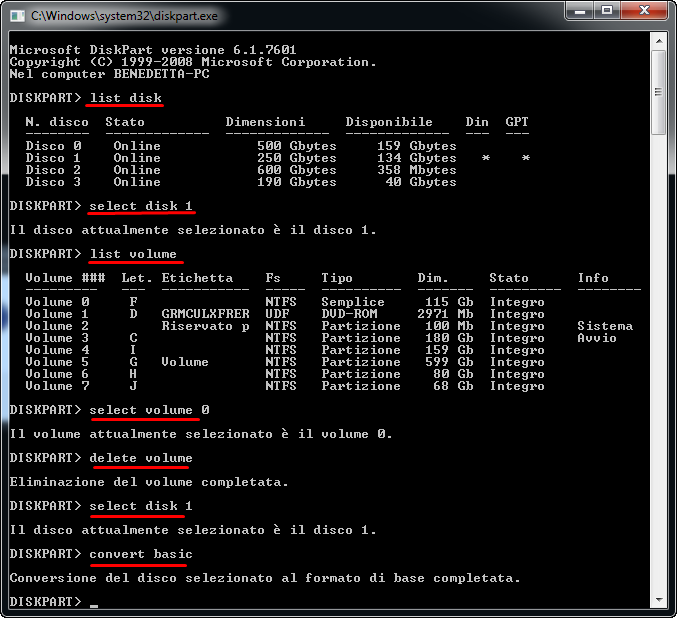
Task: Click the 'Eliminazione del volume completata.' message
Action: 149,482
